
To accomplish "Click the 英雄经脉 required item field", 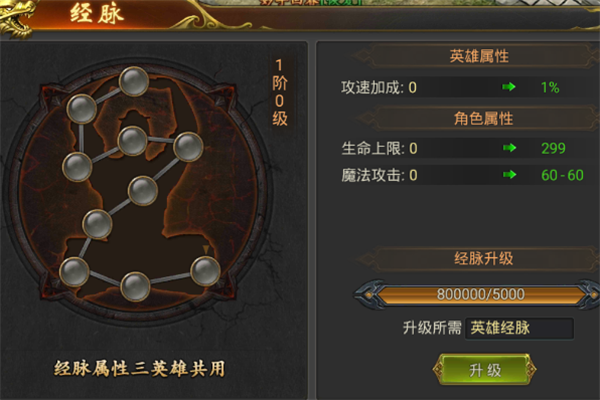I will (x=519, y=328).
